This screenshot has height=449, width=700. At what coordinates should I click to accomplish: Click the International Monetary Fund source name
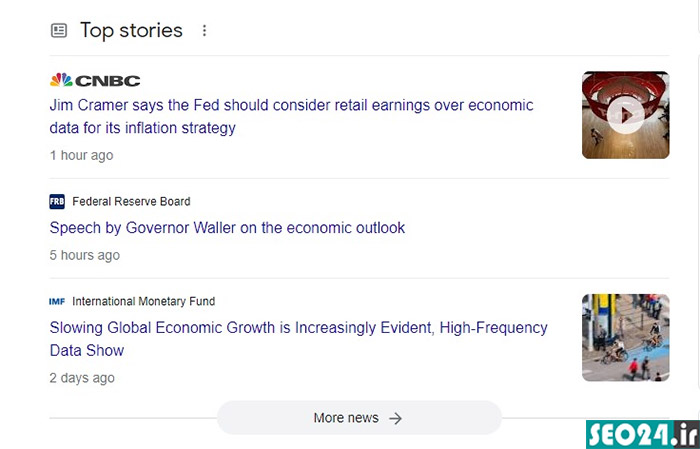tap(144, 302)
